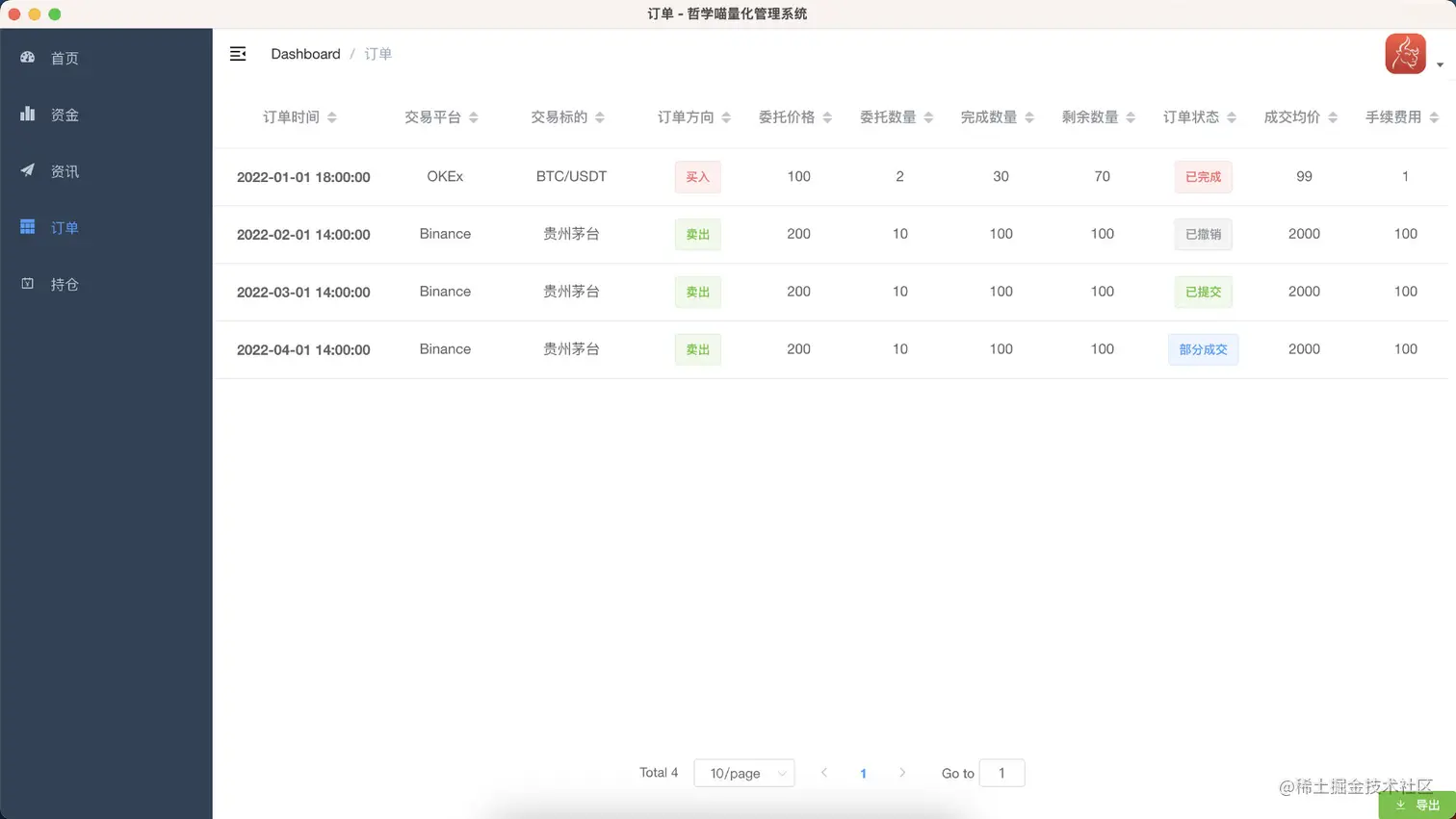Click the 订单状态 column header text
The image size is (1456, 819).
pos(1191,117)
